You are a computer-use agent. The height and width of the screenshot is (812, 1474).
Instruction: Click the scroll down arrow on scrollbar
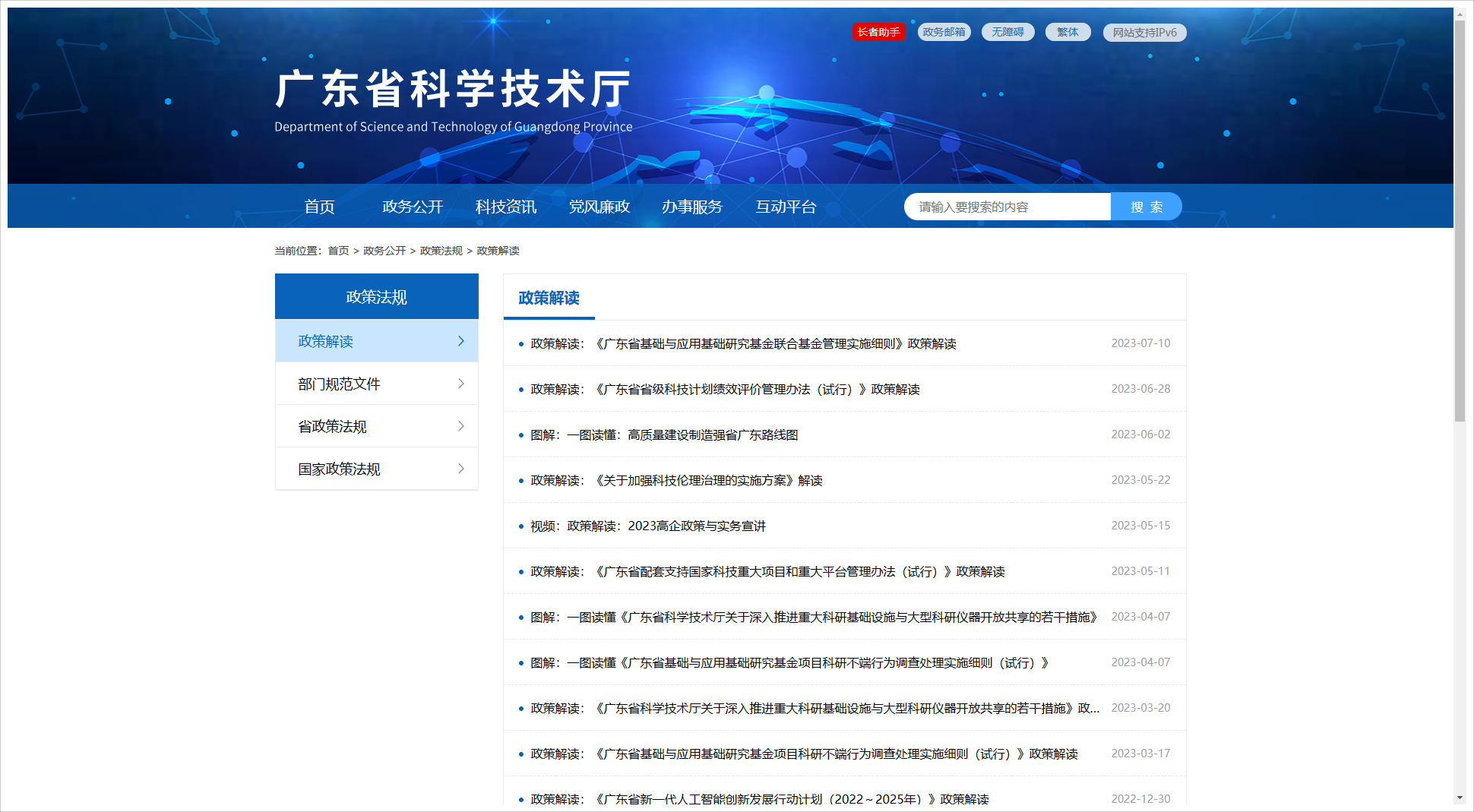click(x=1460, y=798)
